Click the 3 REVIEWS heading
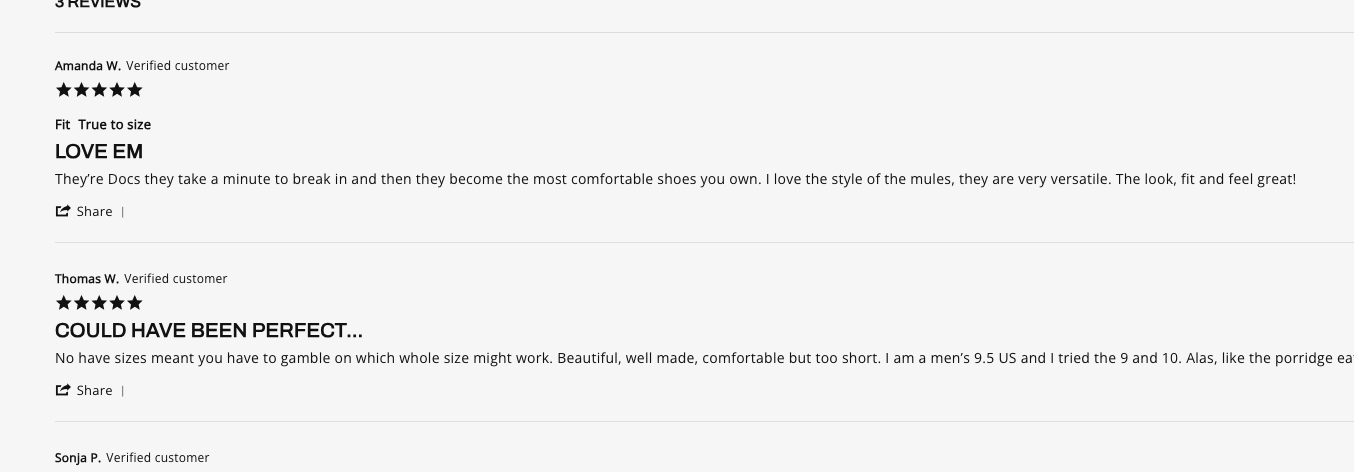The width and height of the screenshot is (1354, 472). pos(98,4)
